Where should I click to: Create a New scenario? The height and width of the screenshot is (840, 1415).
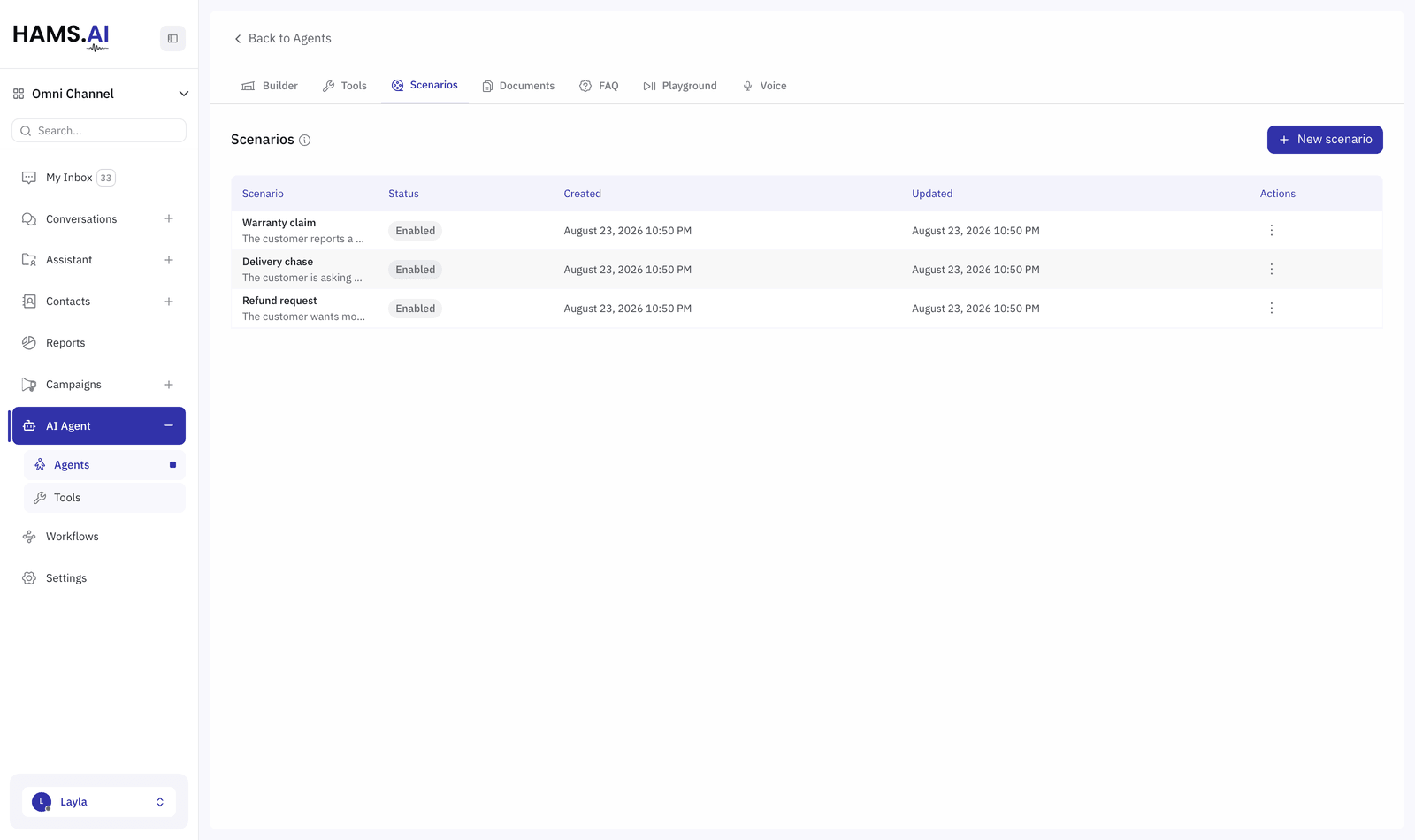point(1325,140)
